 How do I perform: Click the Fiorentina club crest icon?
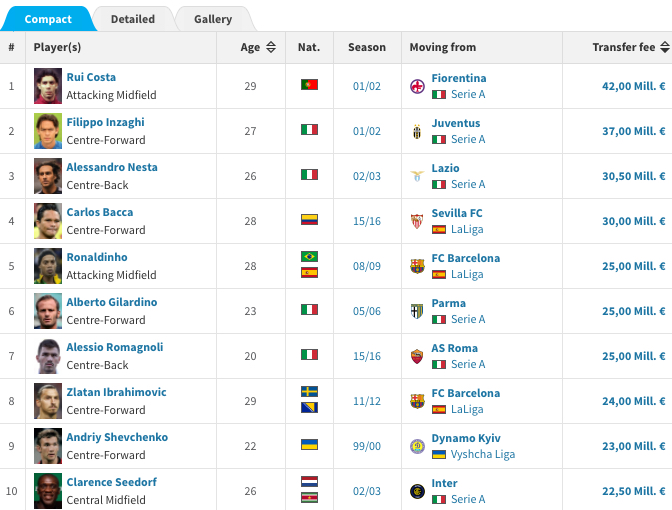pyautogui.click(x=417, y=86)
